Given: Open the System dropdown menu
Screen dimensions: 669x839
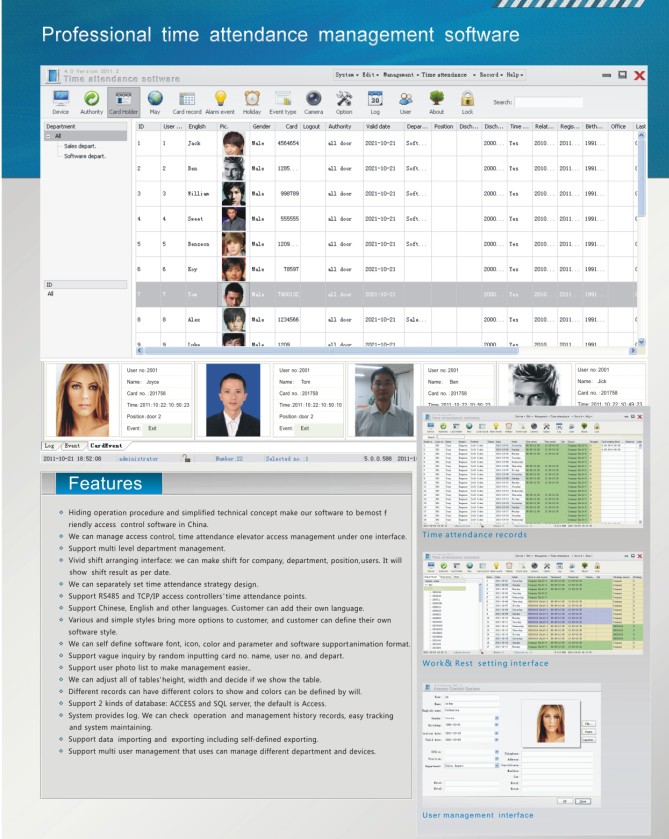Looking at the screenshot, I should [x=346, y=75].
